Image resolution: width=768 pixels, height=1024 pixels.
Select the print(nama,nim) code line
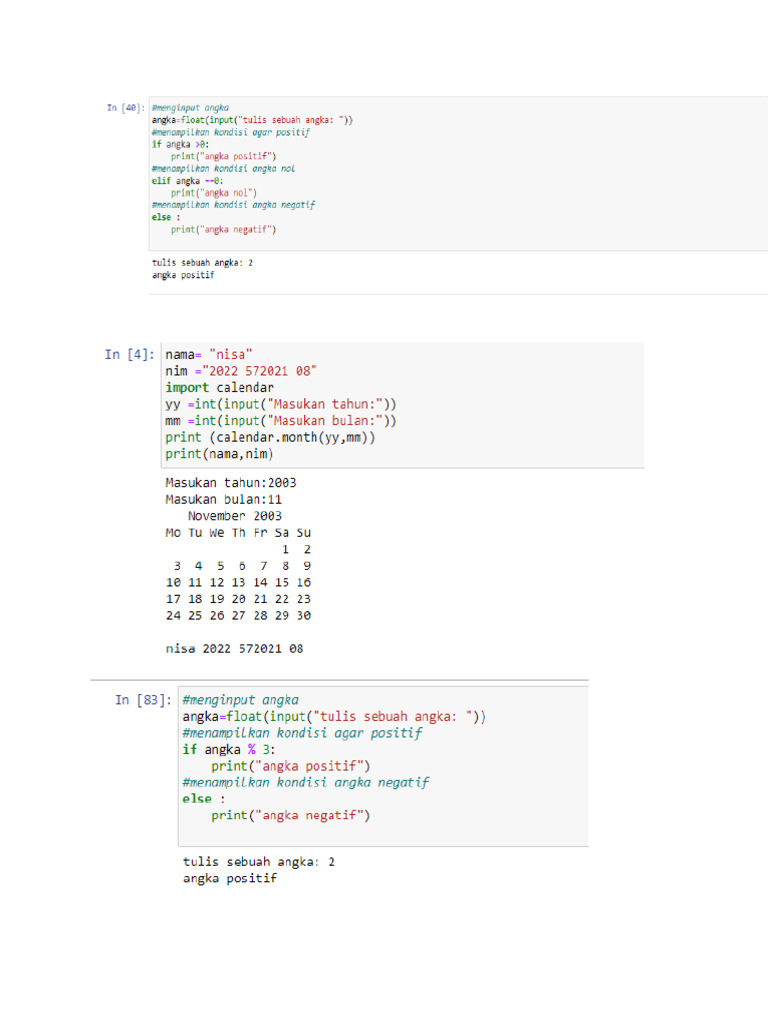click(219, 454)
